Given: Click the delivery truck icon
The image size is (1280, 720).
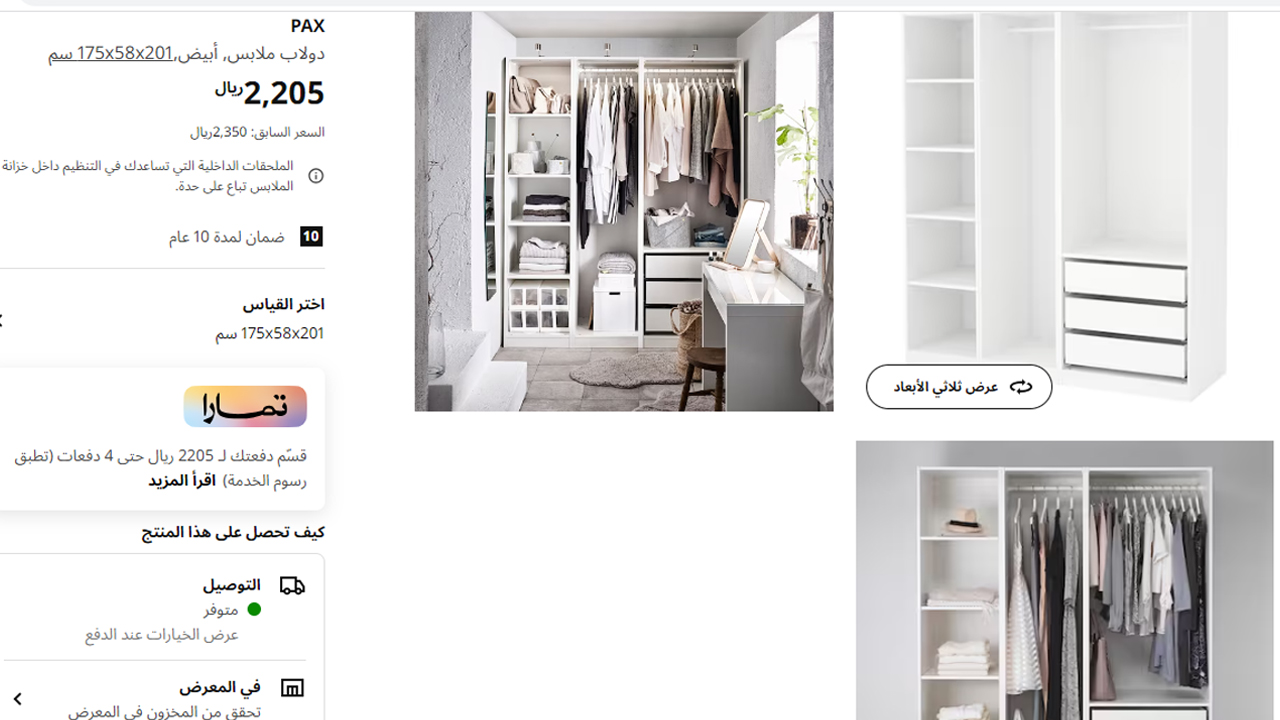Looking at the screenshot, I should (x=292, y=585).
